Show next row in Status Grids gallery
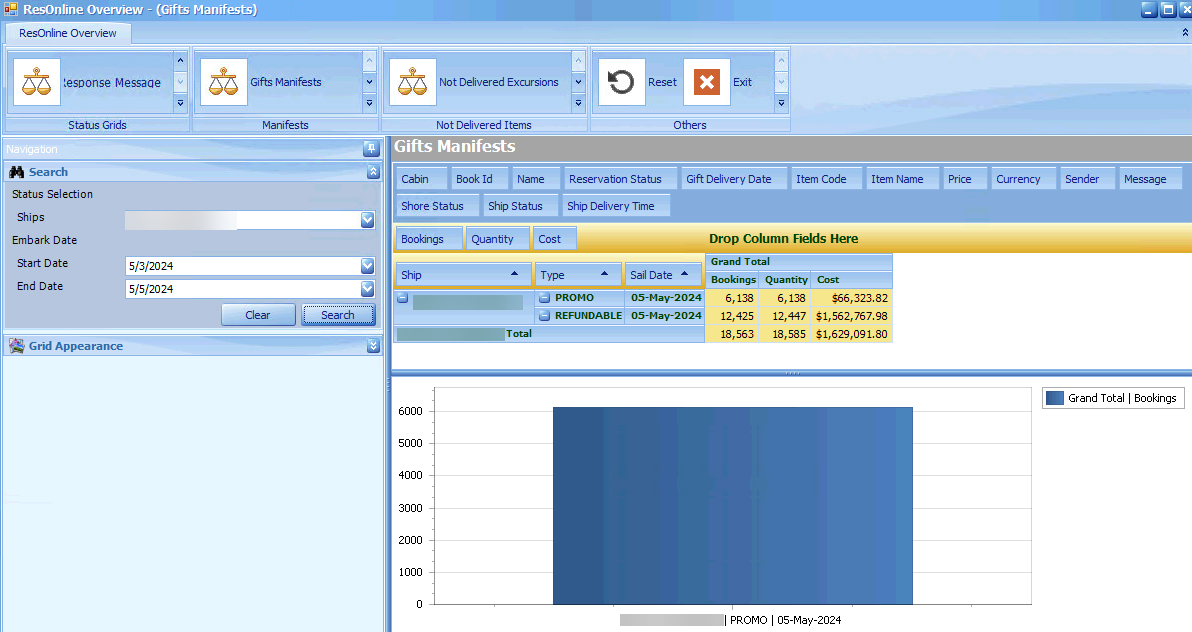 point(180,81)
